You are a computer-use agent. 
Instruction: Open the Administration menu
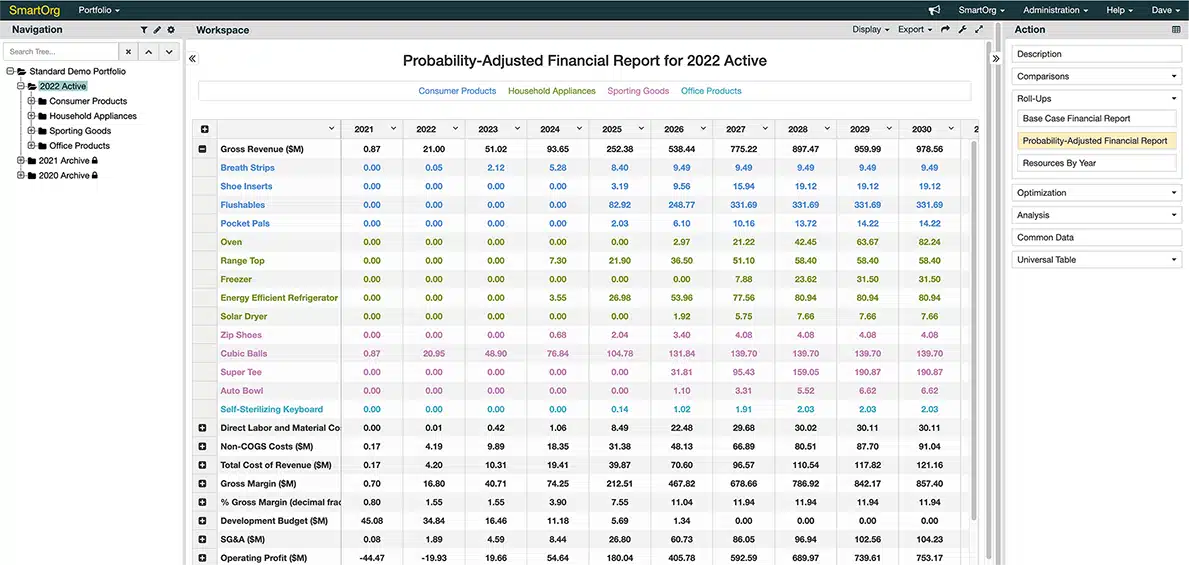coord(1056,10)
